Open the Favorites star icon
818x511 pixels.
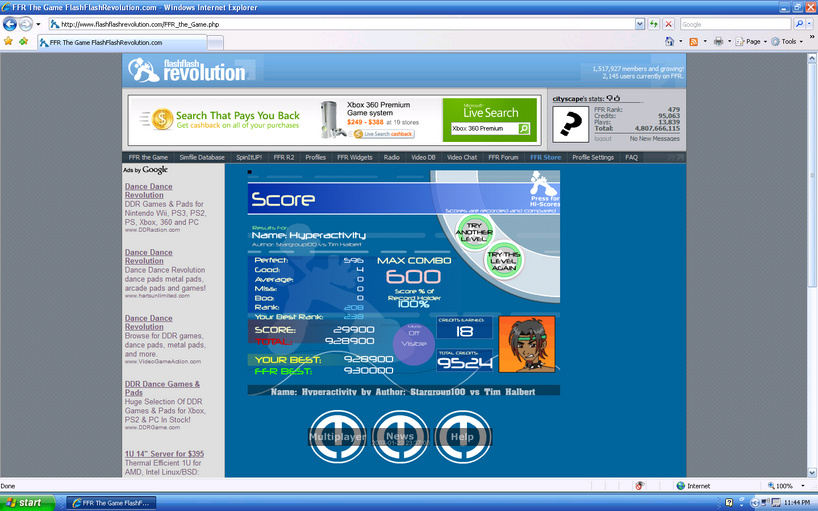click(8, 41)
